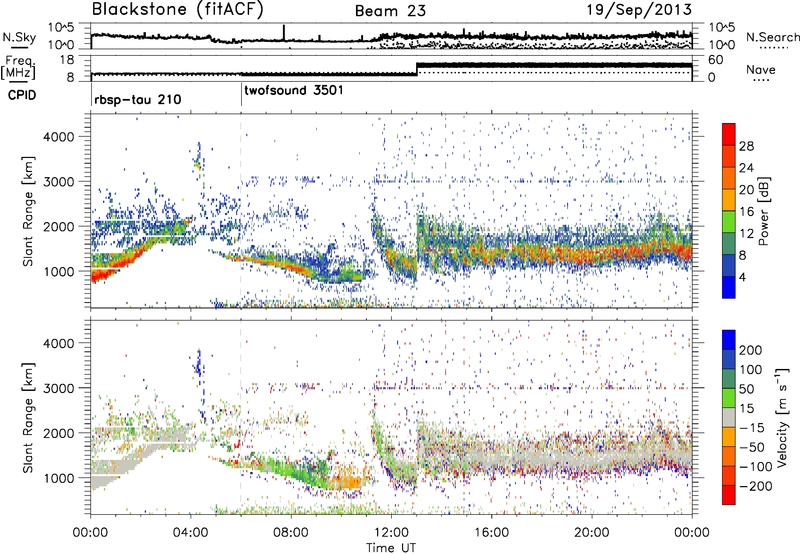
Task: Click the '08:00' time tick label
Action: 291,533
